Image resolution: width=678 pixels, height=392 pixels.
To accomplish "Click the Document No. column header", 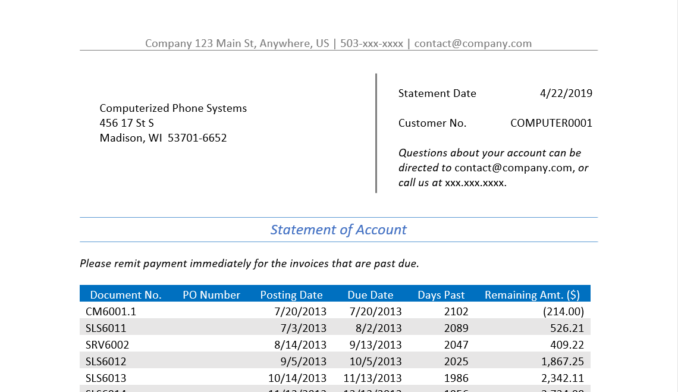I will pyautogui.click(x=125, y=295).
